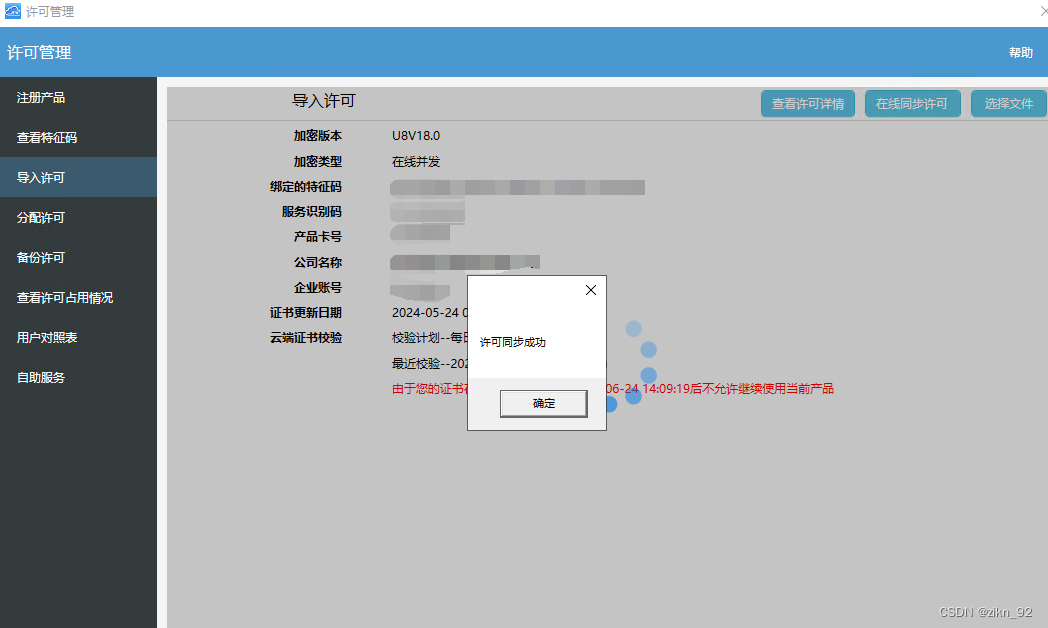Image resolution: width=1048 pixels, height=628 pixels.
Task: Click the 帮助 link
Action: [x=1021, y=52]
